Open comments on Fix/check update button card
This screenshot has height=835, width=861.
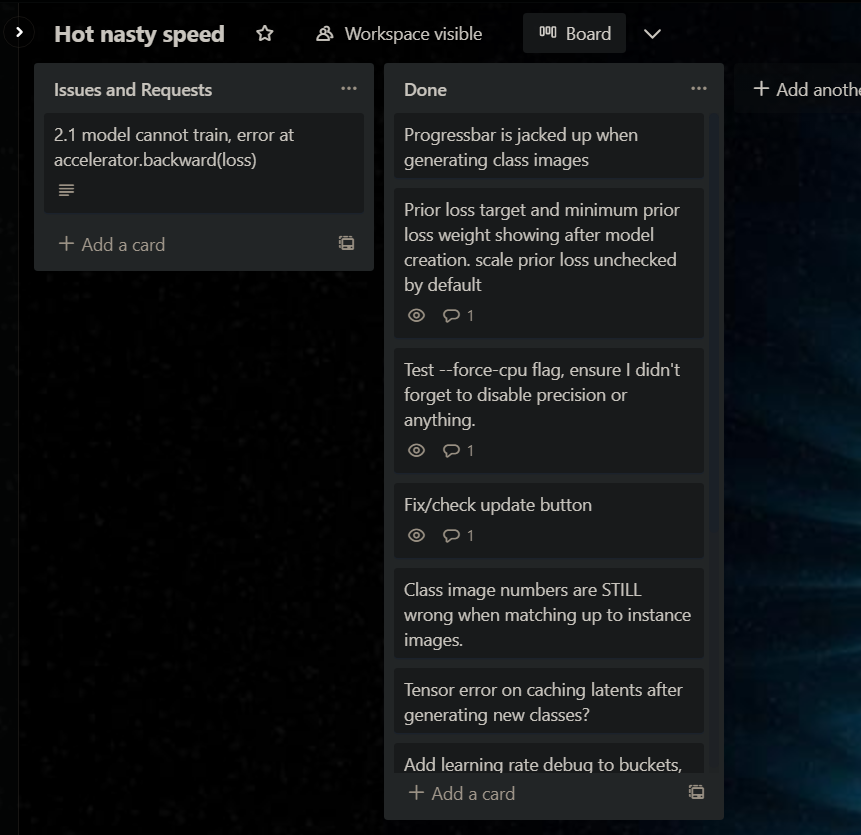pyautogui.click(x=458, y=535)
